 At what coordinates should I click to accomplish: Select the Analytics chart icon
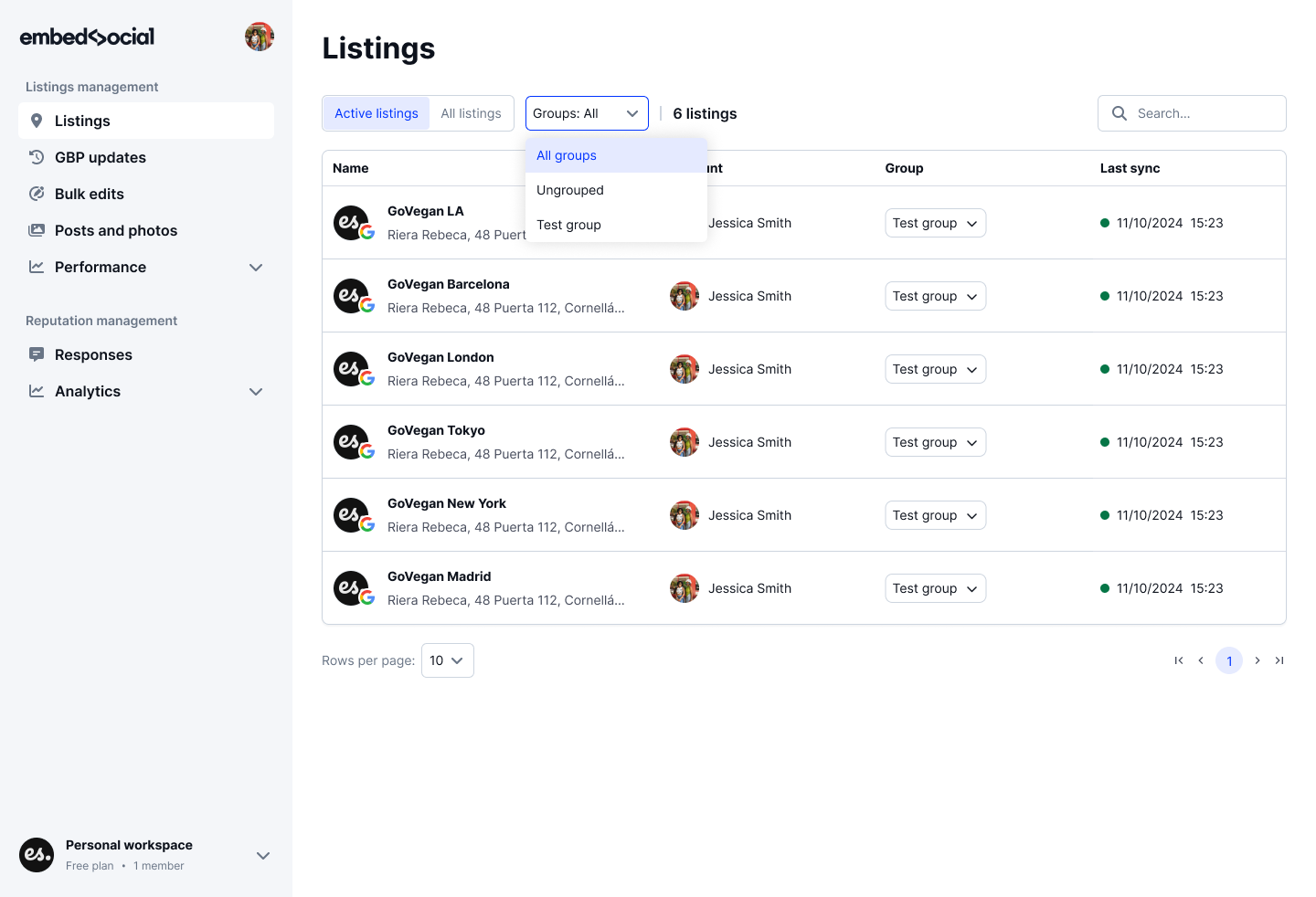(37, 391)
